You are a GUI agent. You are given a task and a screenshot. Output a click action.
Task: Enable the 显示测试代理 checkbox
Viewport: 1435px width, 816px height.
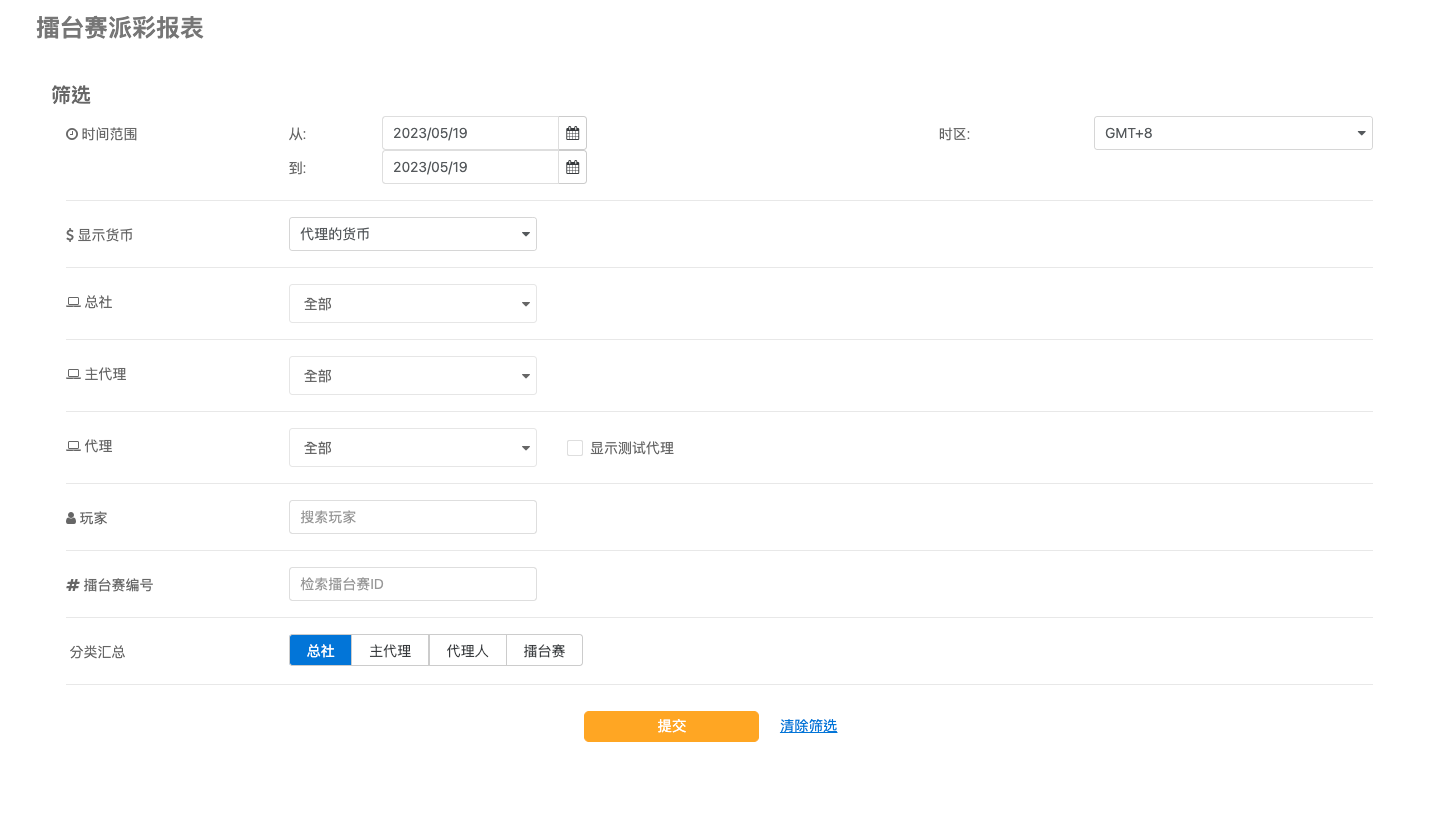[x=575, y=448]
